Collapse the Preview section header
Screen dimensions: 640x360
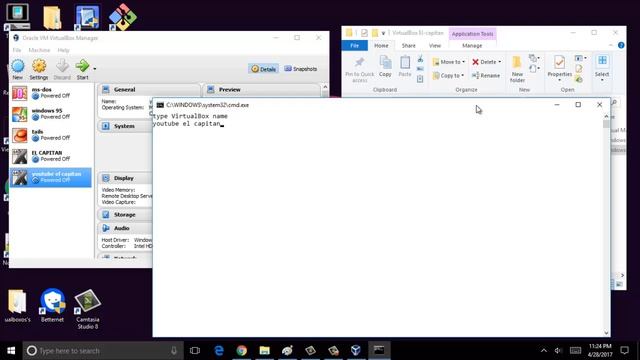(x=261, y=89)
